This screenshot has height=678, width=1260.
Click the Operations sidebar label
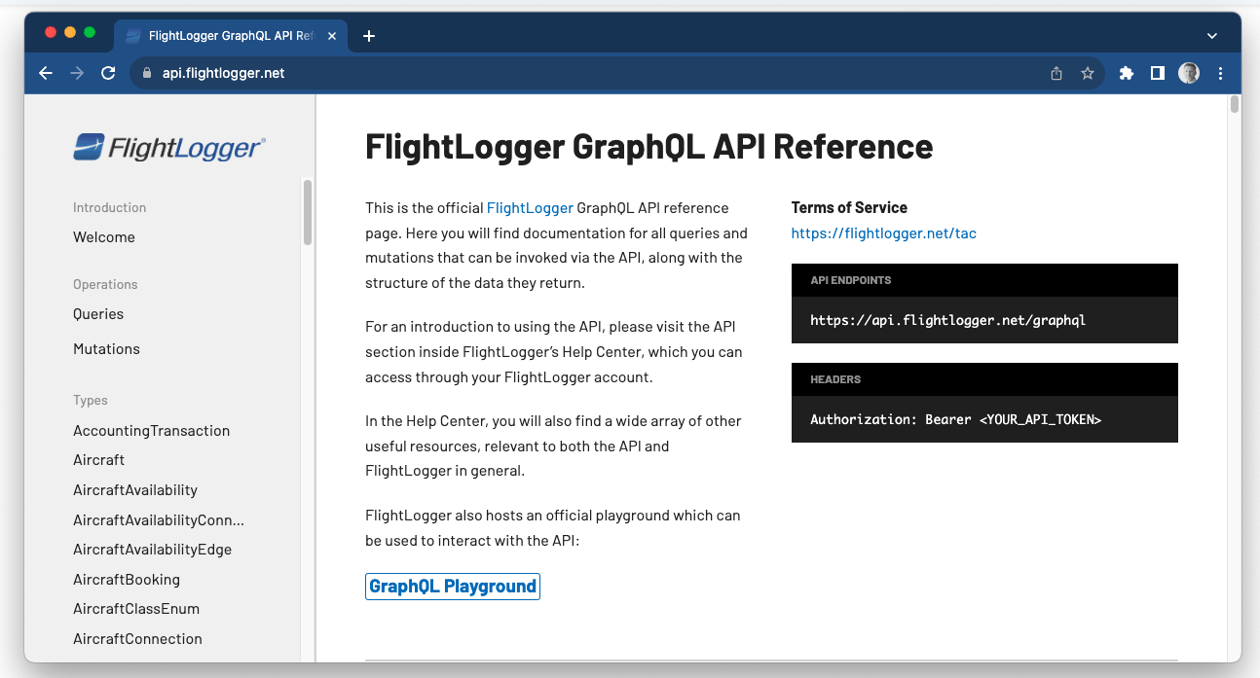(x=105, y=284)
